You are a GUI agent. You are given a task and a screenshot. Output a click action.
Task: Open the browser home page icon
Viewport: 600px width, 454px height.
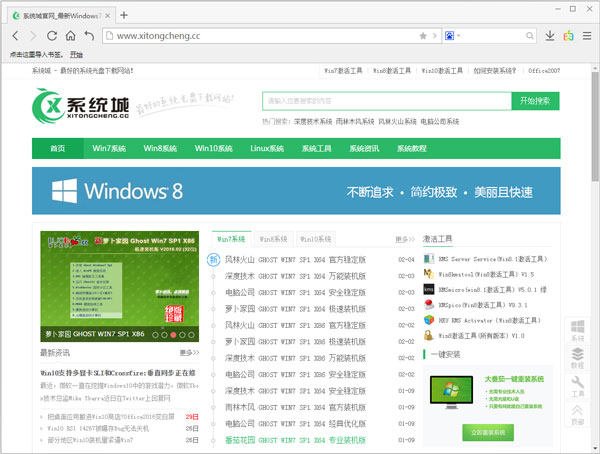[x=70, y=36]
